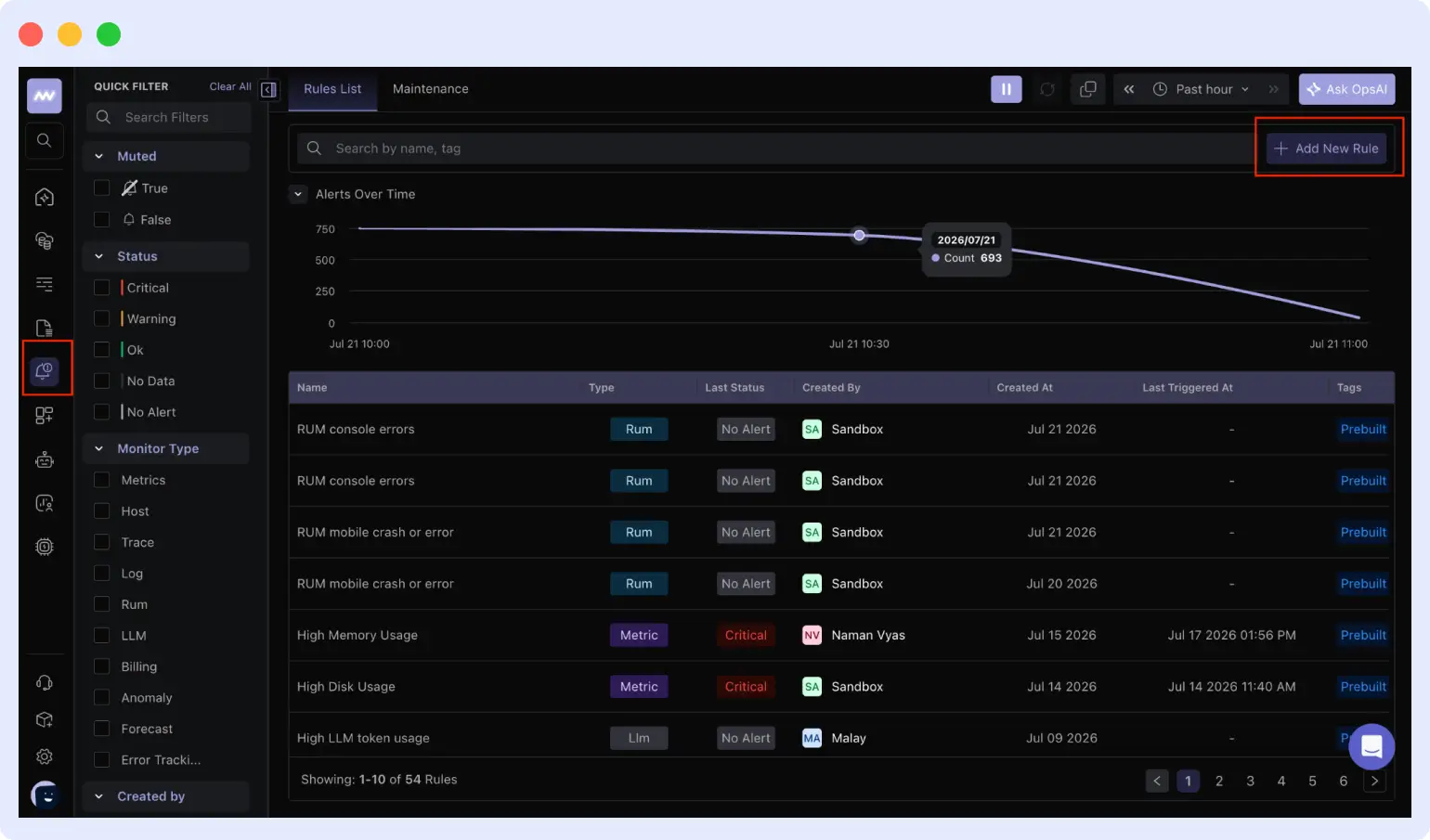Open the support headset icon
This screenshot has height=840, width=1430.
click(x=44, y=682)
